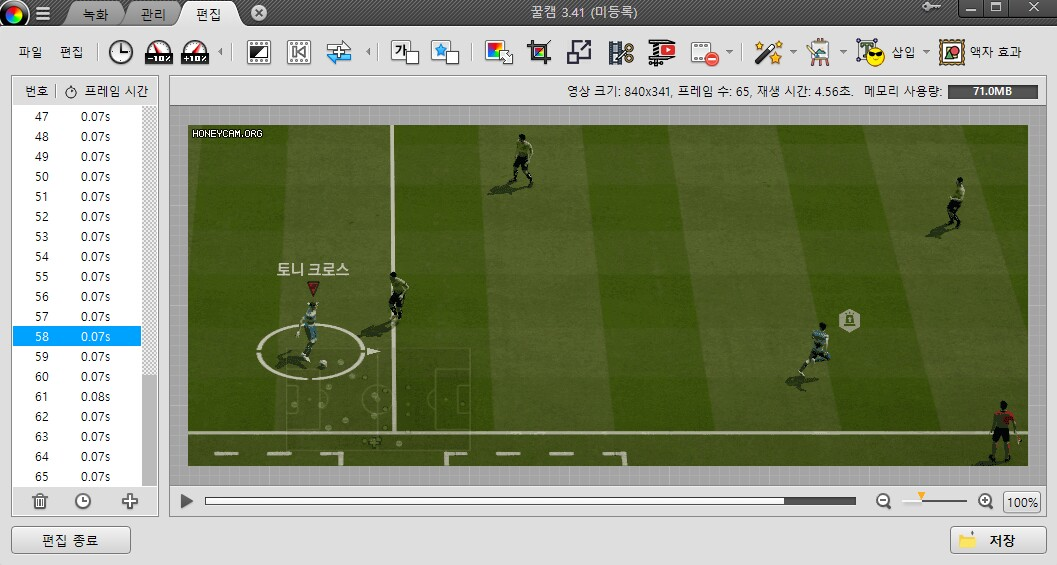This screenshot has height=565, width=1057.
Task: Open the 삽입 insert dropdown arrow
Action: 926,52
